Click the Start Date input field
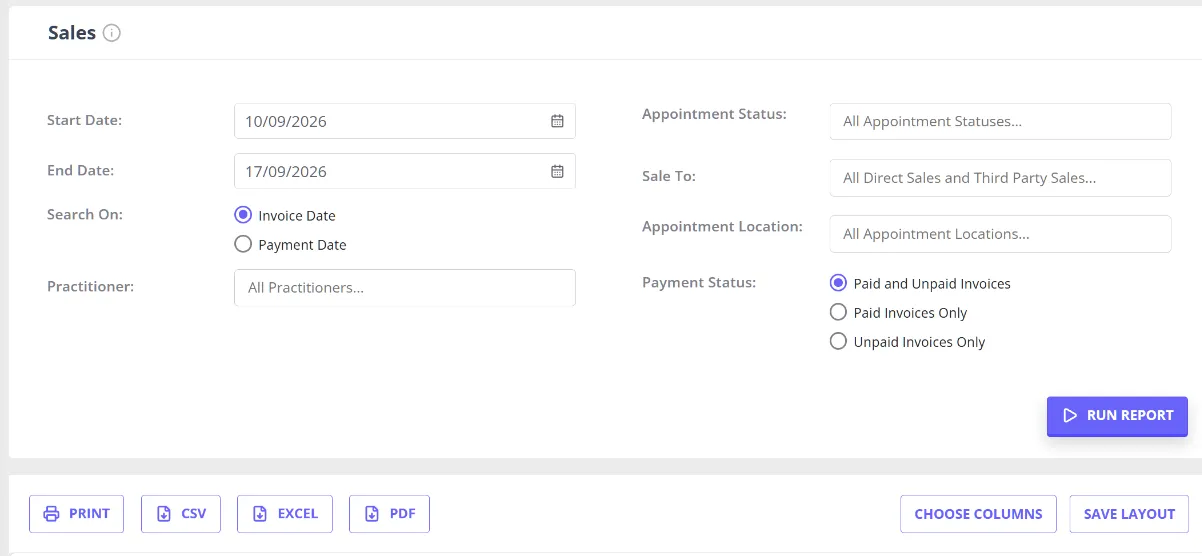 [x=405, y=121]
